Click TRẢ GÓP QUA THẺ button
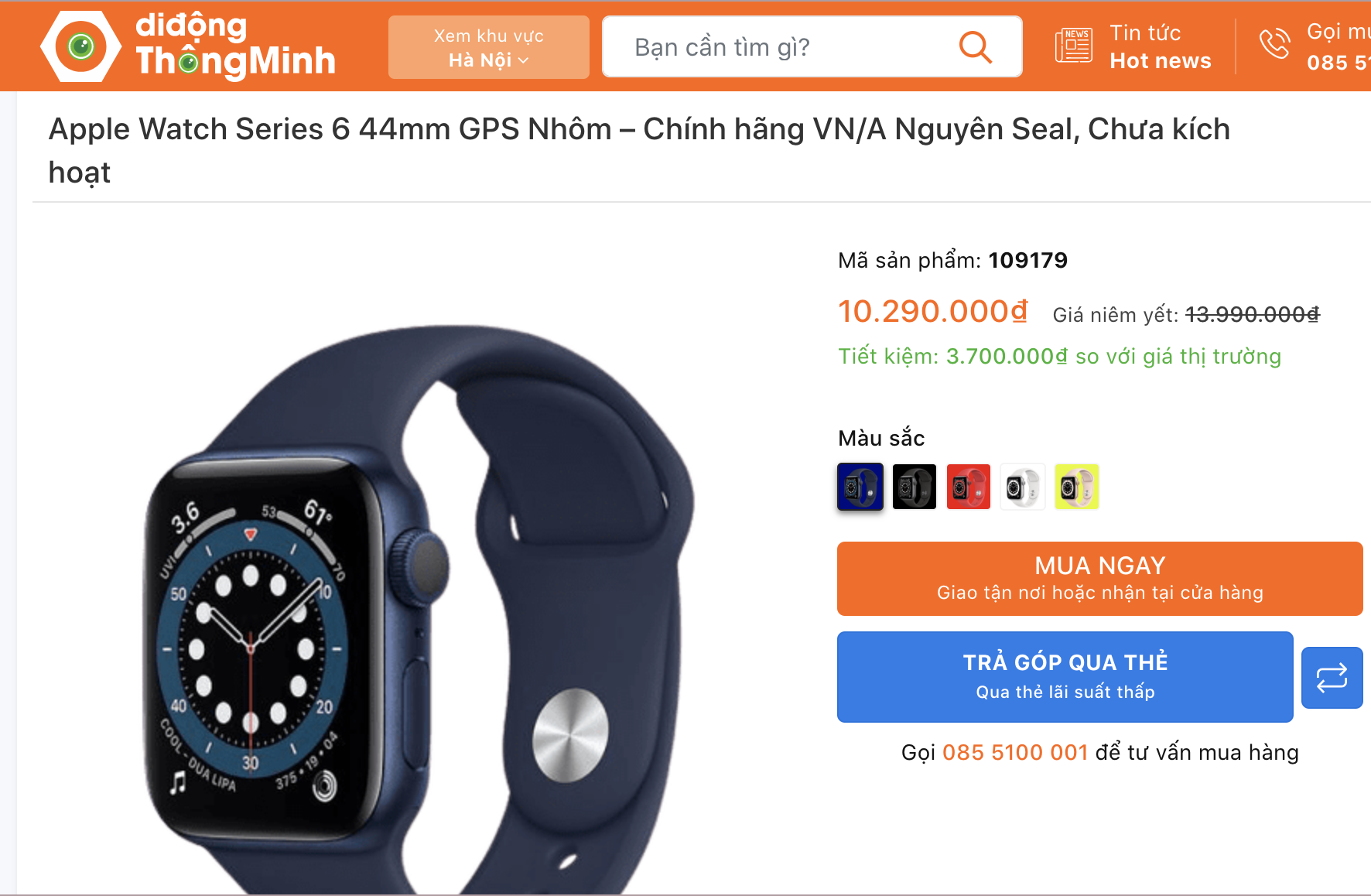This screenshot has width=1371, height=896. (x=1065, y=677)
